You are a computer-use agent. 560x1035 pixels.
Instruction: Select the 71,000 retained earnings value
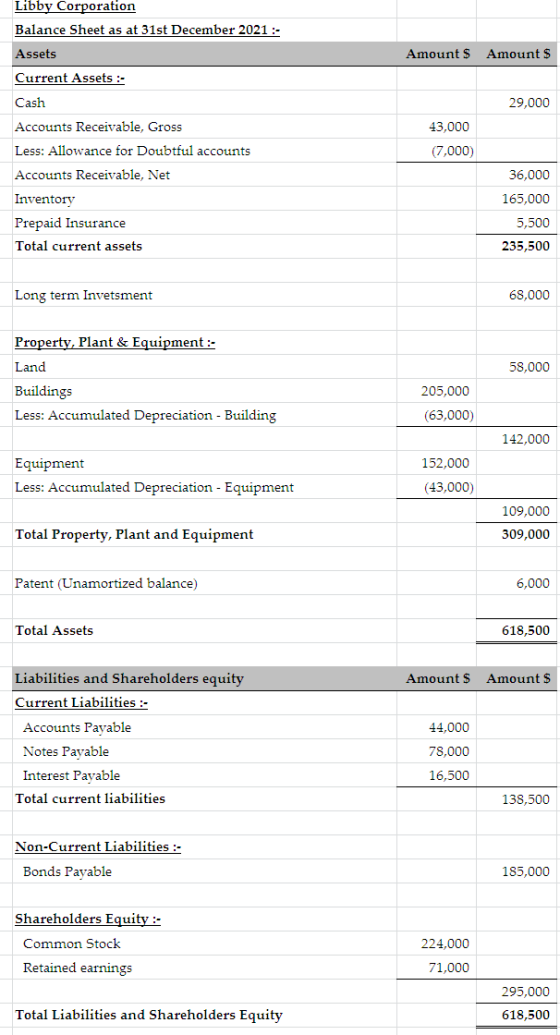click(449, 968)
